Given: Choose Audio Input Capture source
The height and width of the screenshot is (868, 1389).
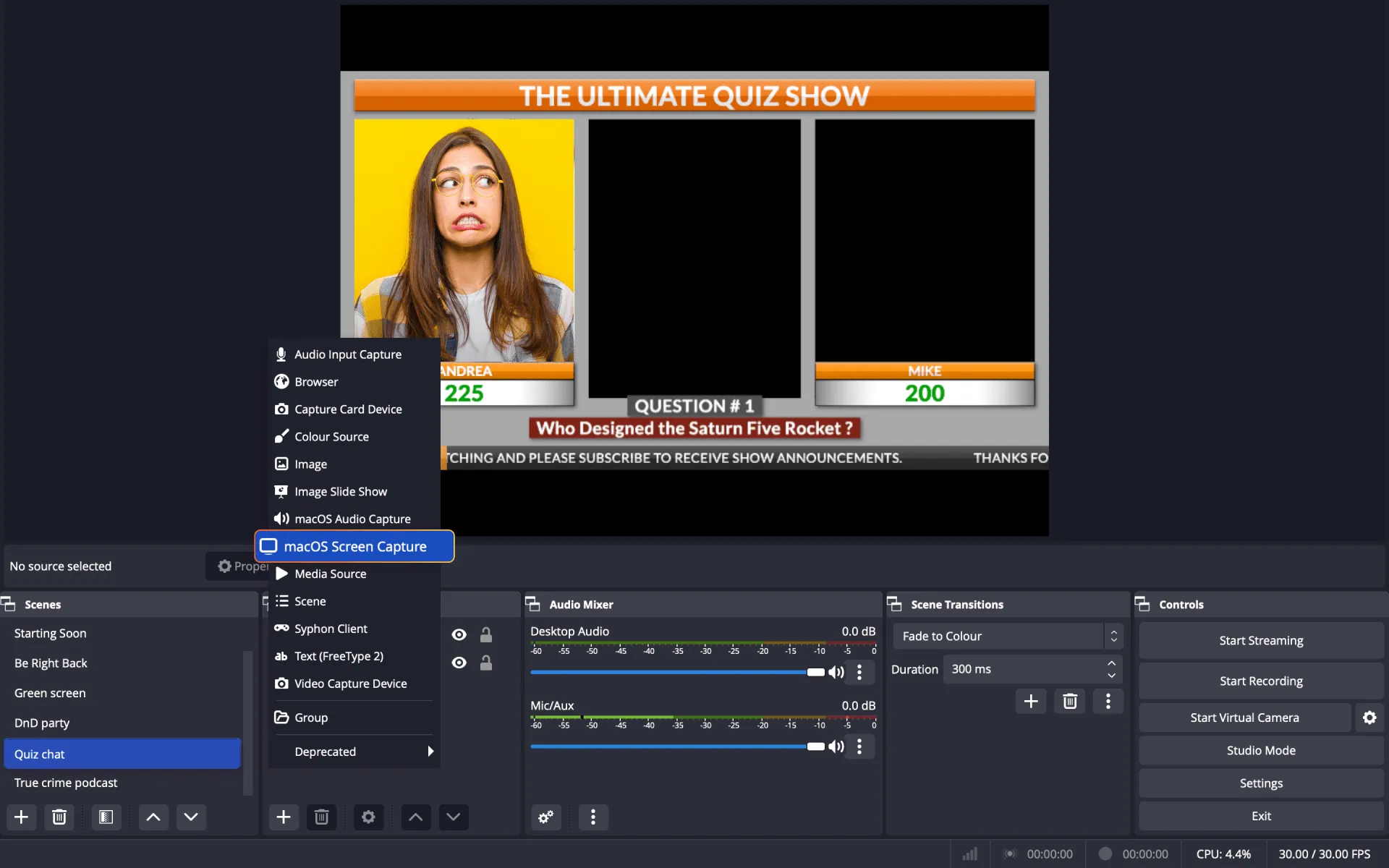Looking at the screenshot, I should tap(354, 354).
